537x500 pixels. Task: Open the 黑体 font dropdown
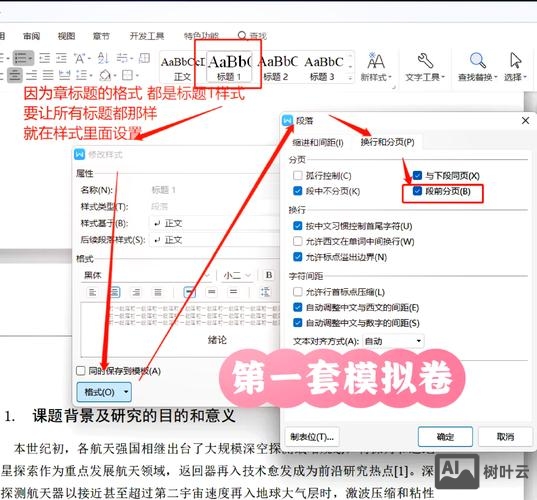pos(146,275)
